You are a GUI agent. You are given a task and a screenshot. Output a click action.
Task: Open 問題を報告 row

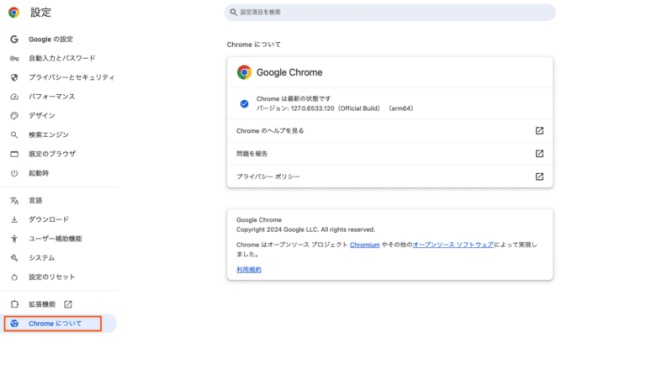[x=390, y=154]
